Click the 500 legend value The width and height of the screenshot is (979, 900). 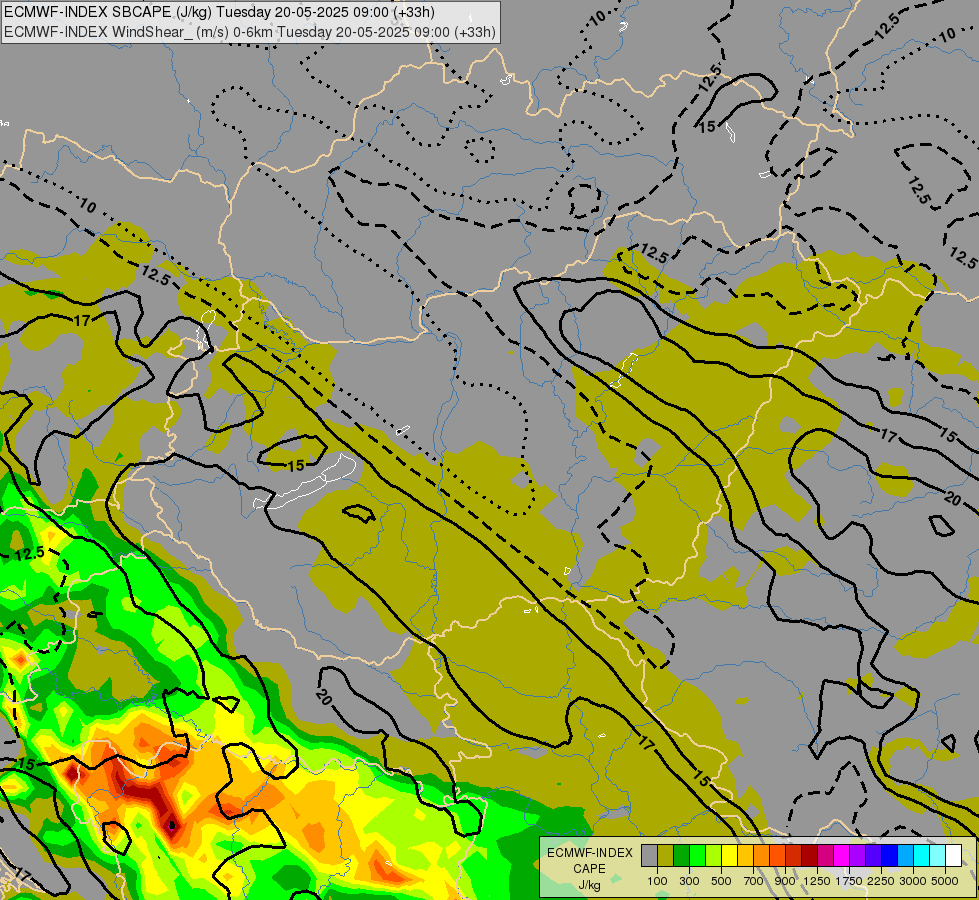click(x=721, y=881)
